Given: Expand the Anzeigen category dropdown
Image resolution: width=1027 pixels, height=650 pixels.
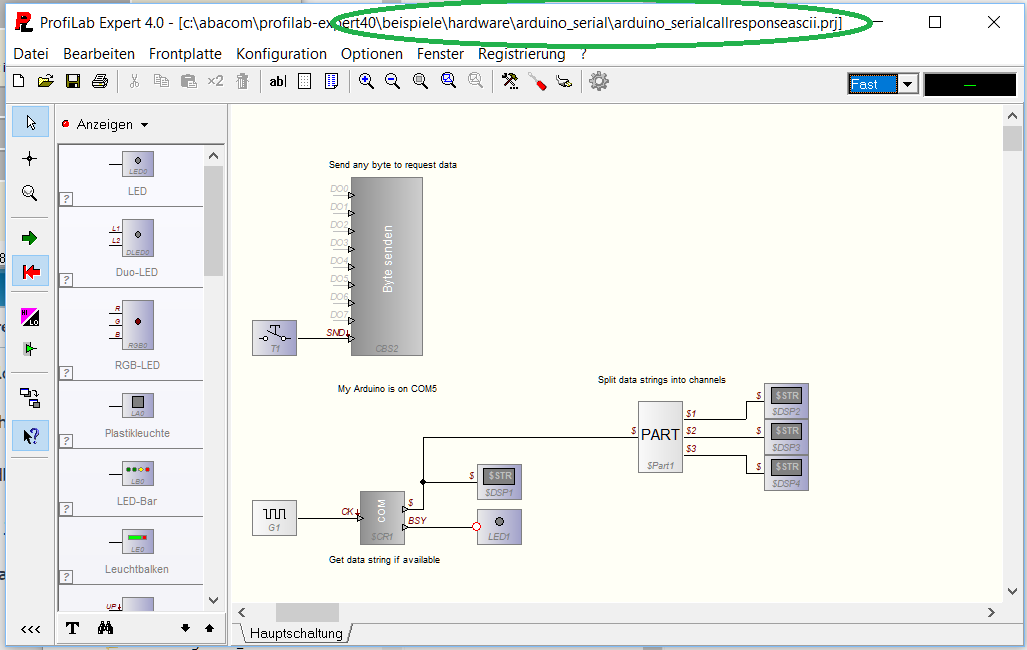Looking at the screenshot, I should point(145,124).
